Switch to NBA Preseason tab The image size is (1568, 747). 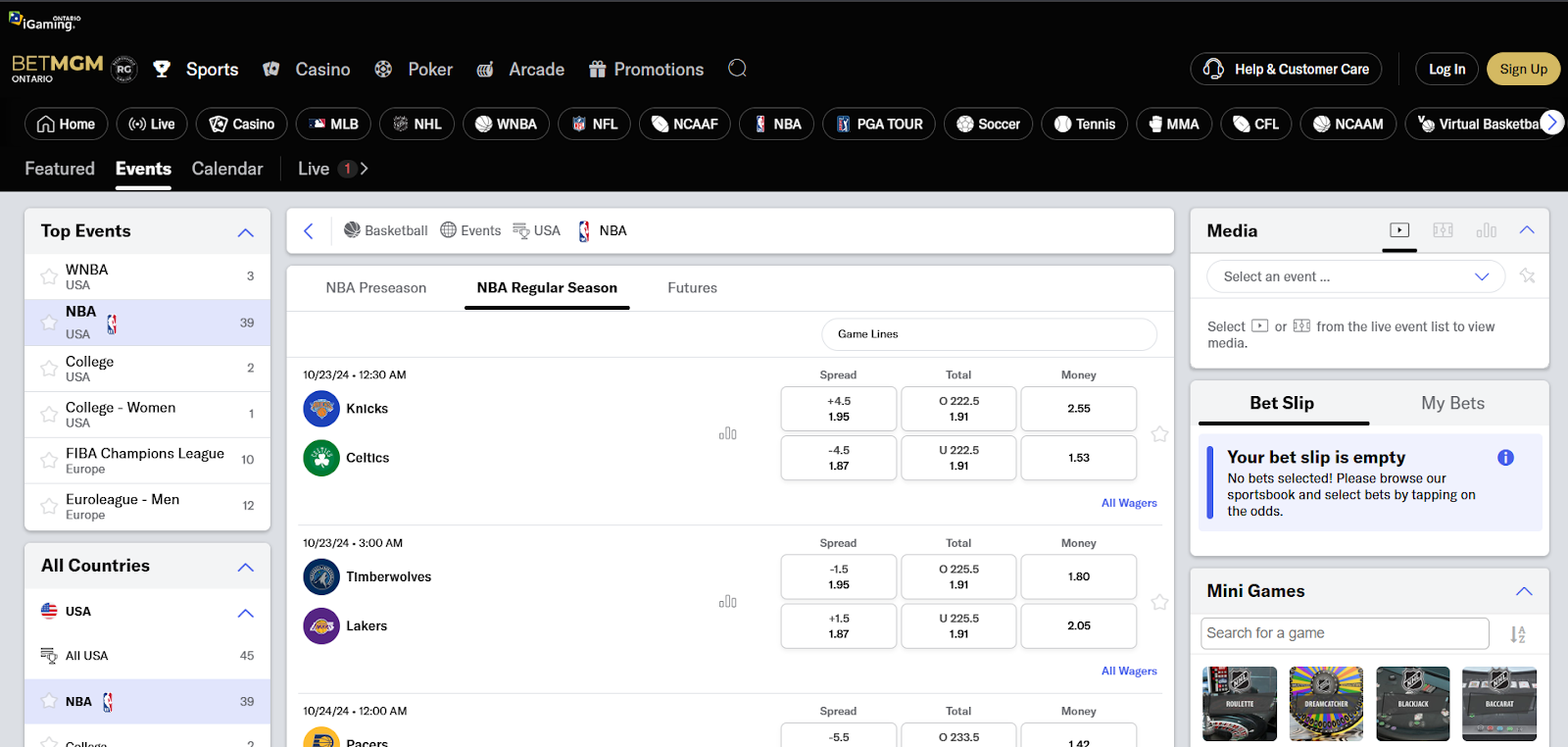click(x=376, y=288)
